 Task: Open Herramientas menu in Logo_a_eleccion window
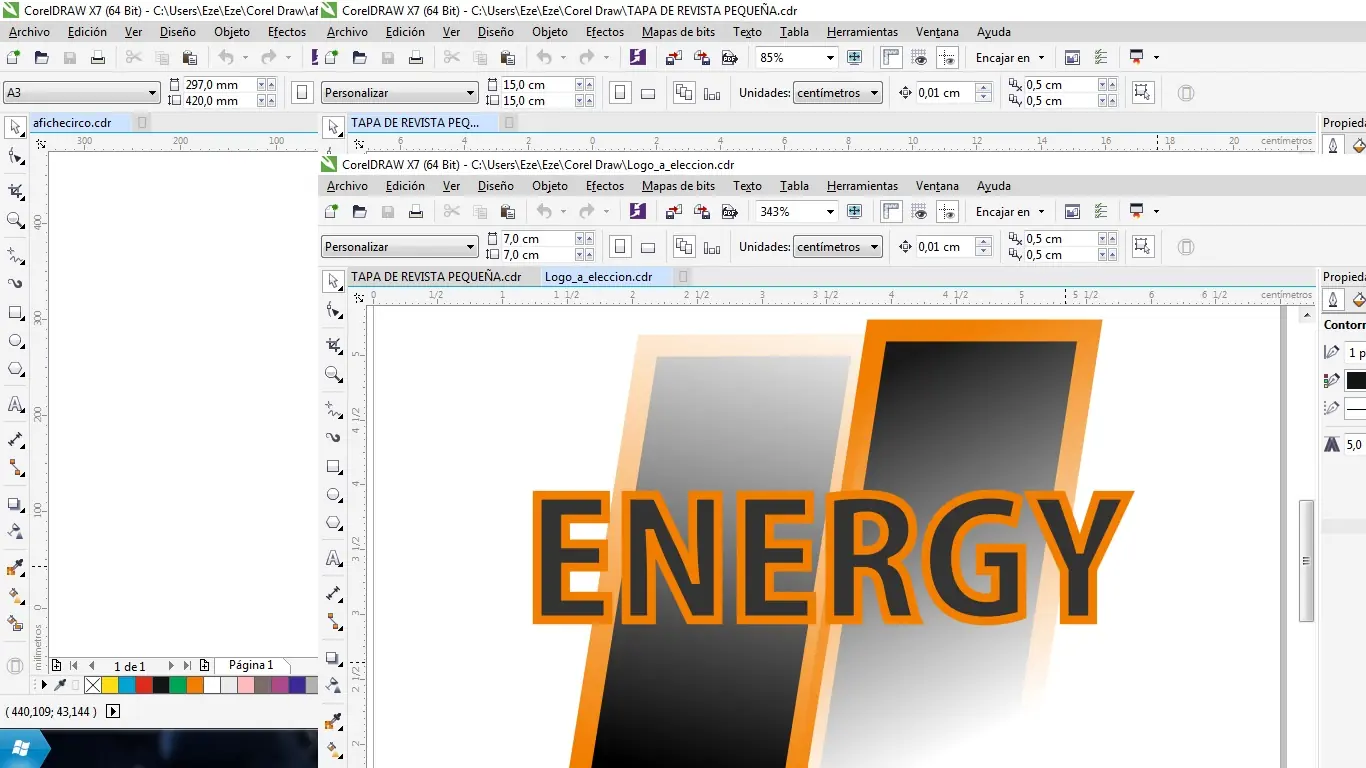(862, 186)
